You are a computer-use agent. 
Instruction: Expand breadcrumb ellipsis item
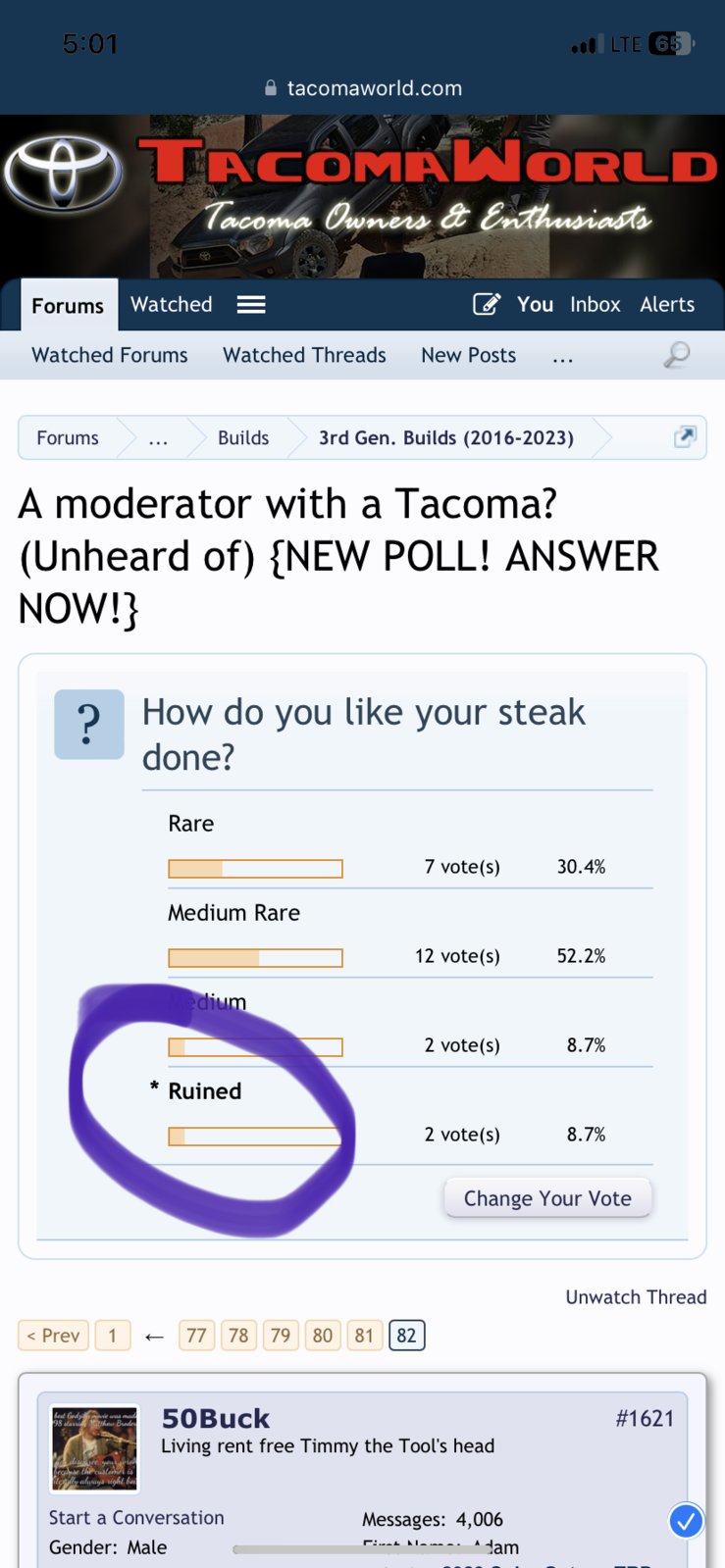point(158,438)
